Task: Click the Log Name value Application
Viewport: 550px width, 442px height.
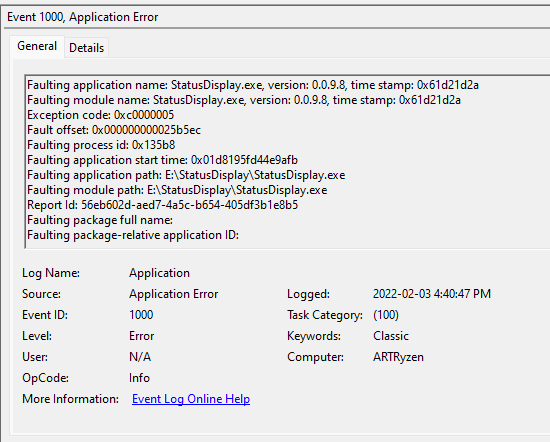Action: [159, 273]
